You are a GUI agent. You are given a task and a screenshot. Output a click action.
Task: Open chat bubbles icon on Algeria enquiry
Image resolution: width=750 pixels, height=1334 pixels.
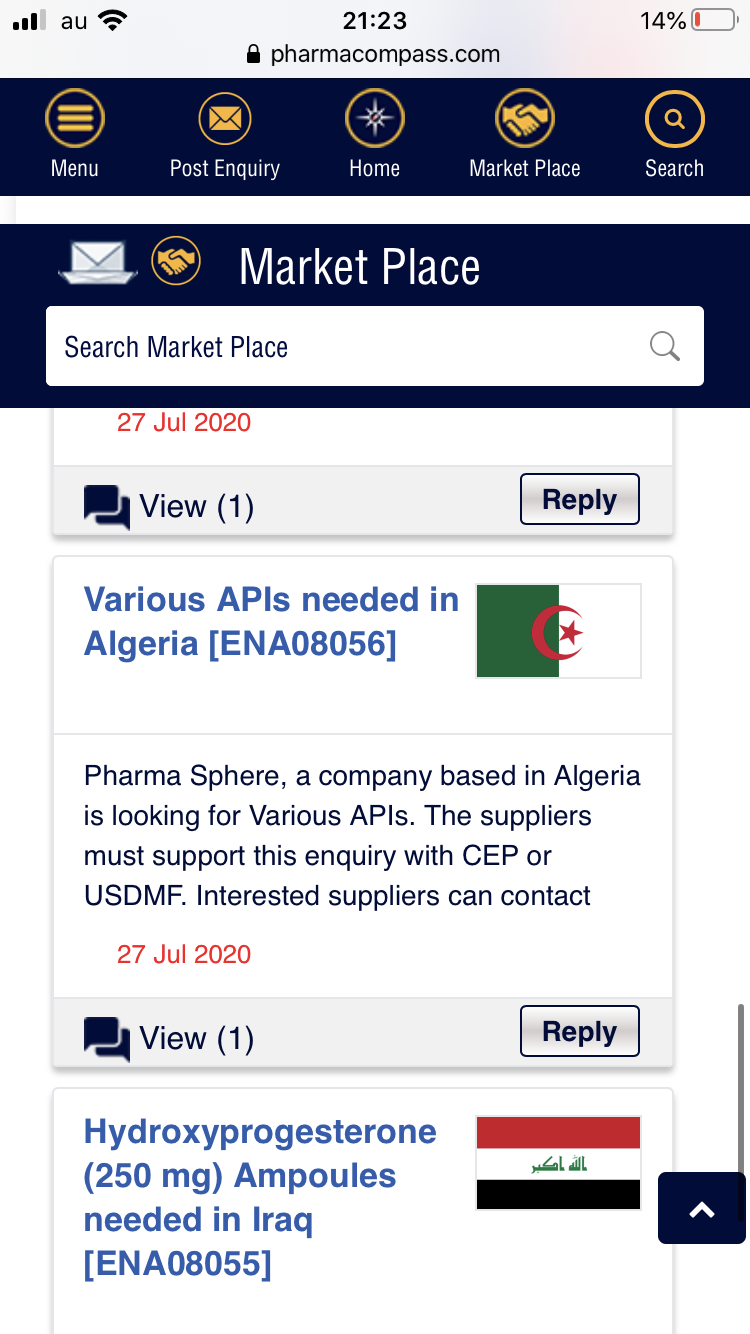(107, 1038)
